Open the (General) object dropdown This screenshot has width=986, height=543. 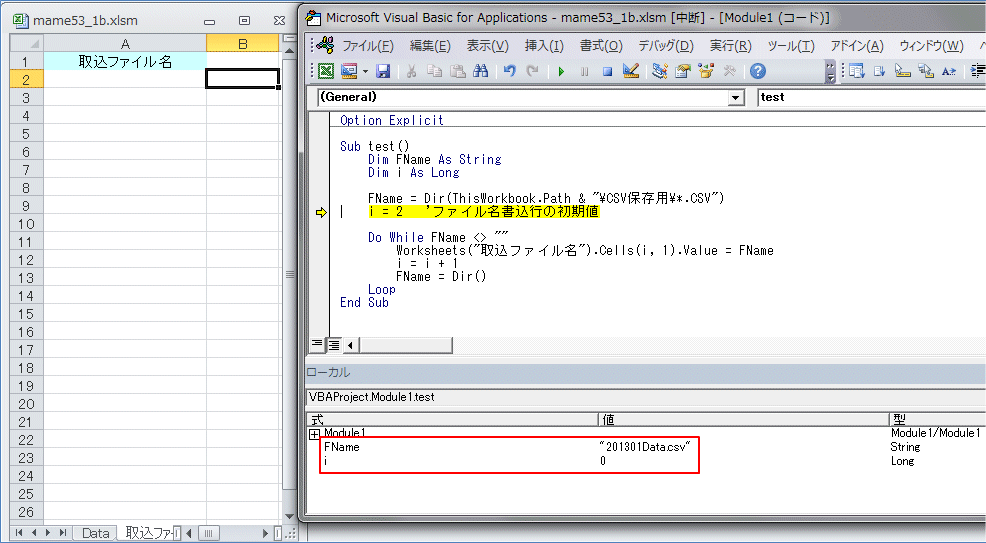pyautogui.click(x=736, y=98)
